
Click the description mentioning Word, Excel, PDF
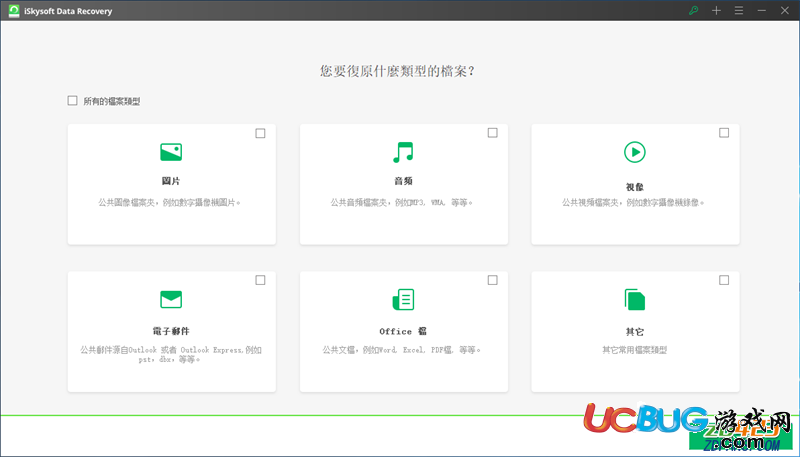[402, 350]
